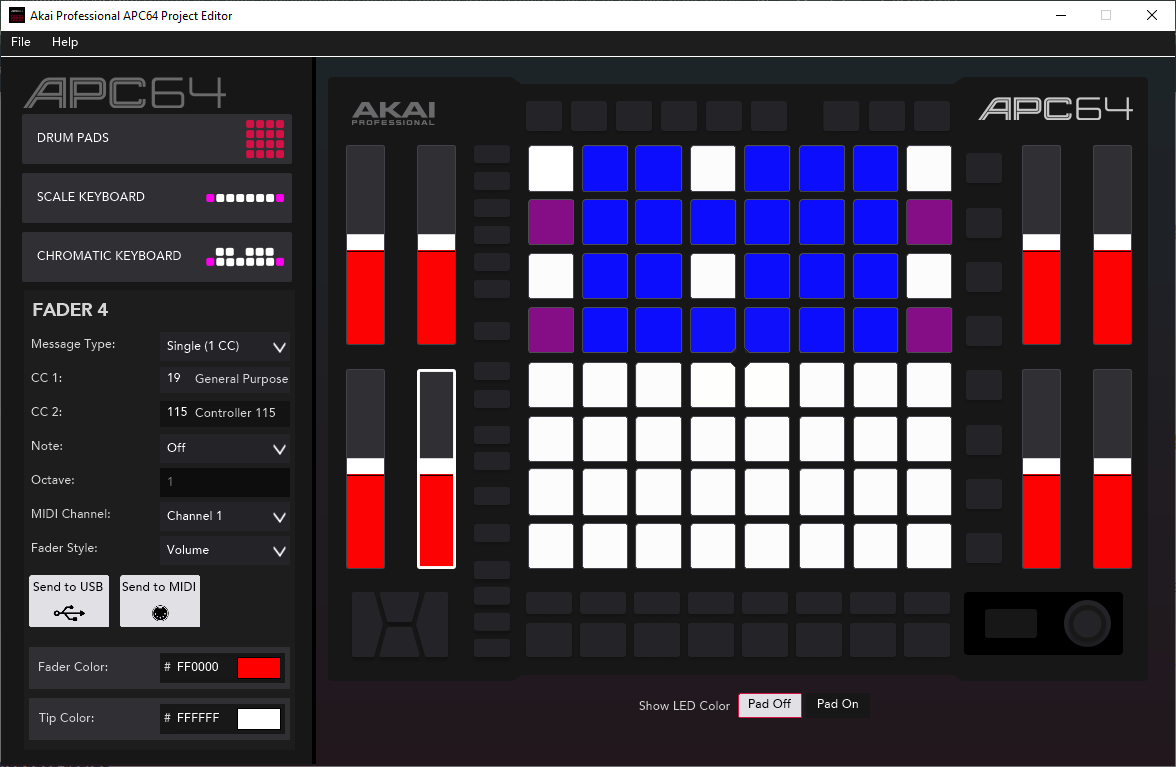Select the fourth fader on the device
Viewport: 1176px width, 767px height.
[436, 470]
